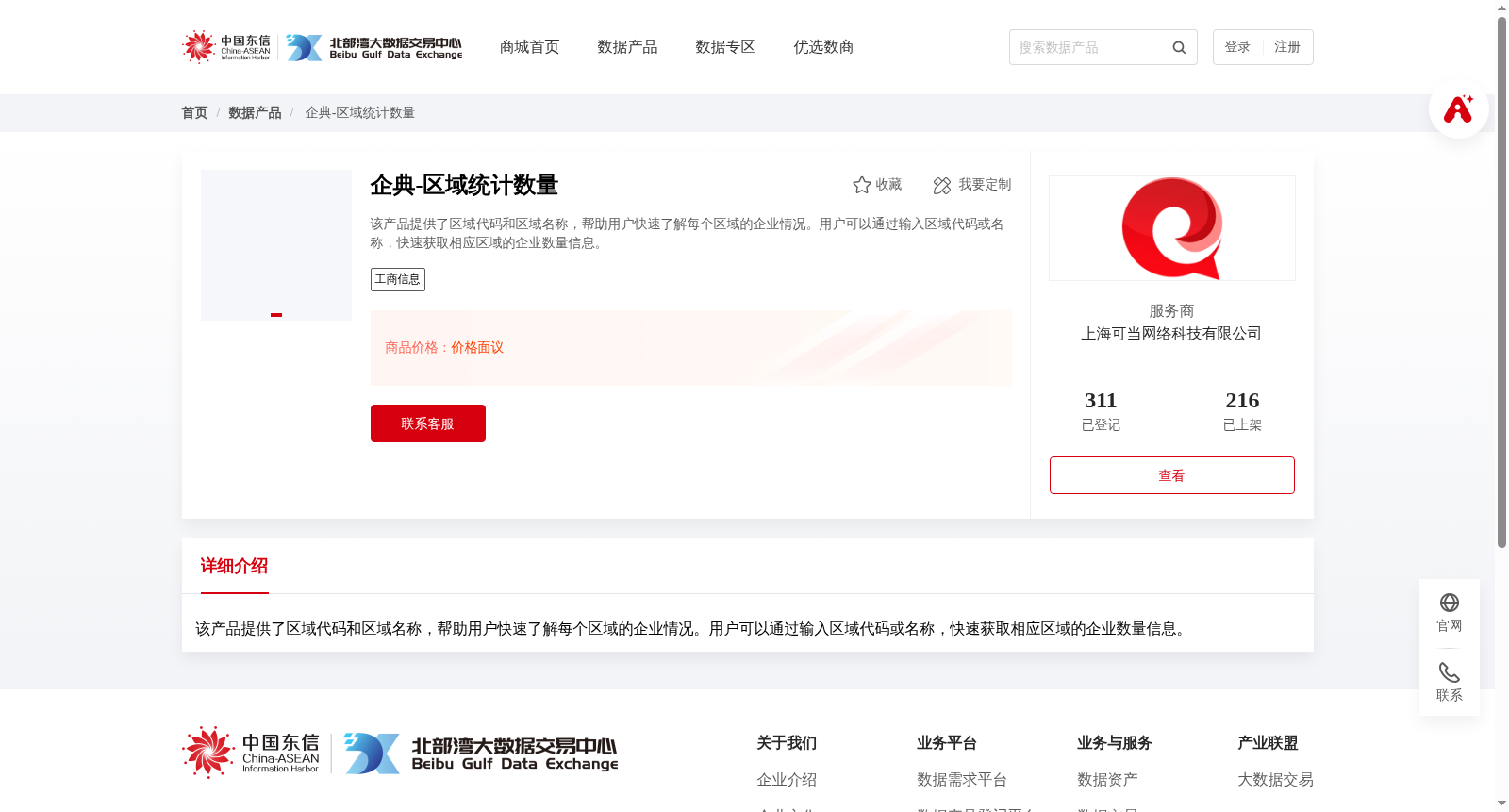Screen dimensions: 1509x812
Task: Click the phone contact icon
Action: pos(1450,672)
